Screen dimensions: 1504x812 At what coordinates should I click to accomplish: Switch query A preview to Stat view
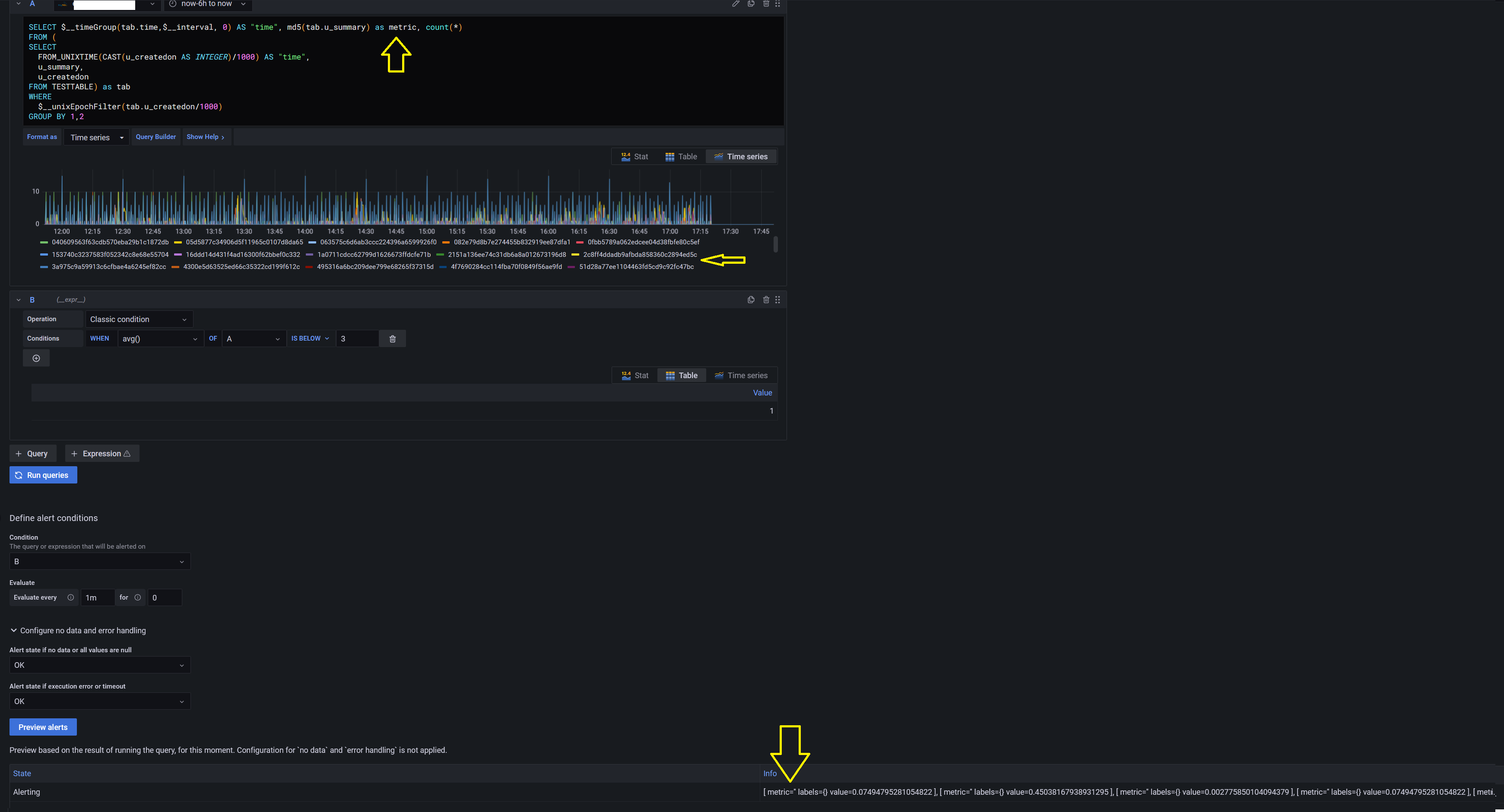[x=635, y=156]
